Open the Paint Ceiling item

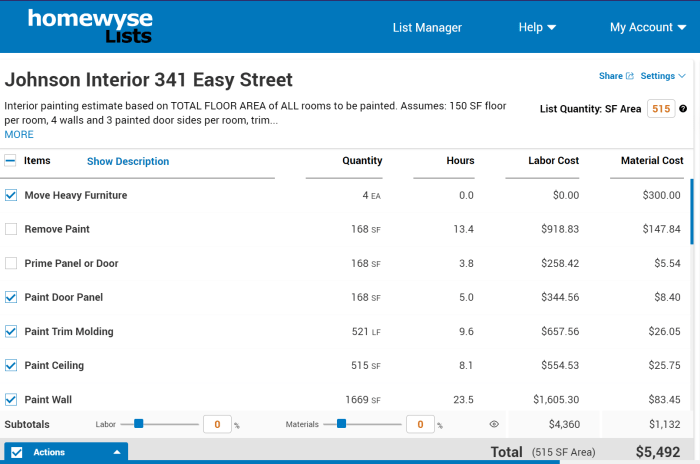tap(54, 365)
